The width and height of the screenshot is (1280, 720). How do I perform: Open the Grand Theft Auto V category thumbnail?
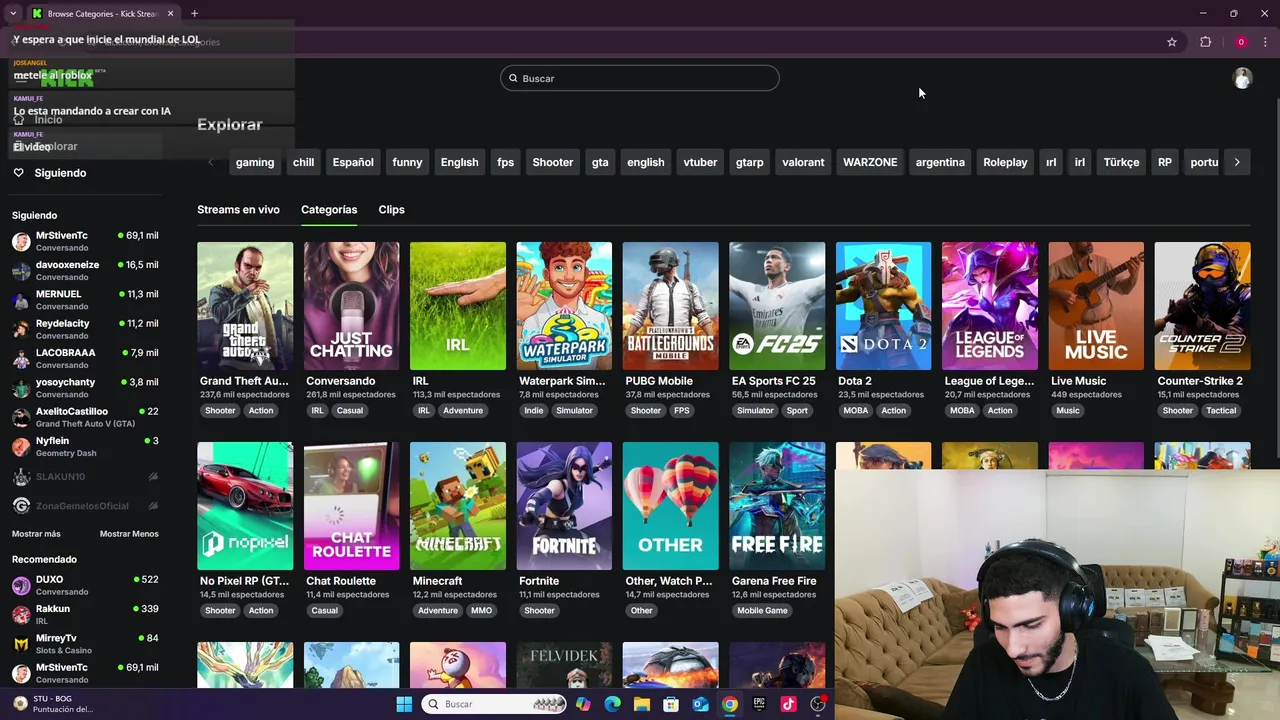pos(245,306)
